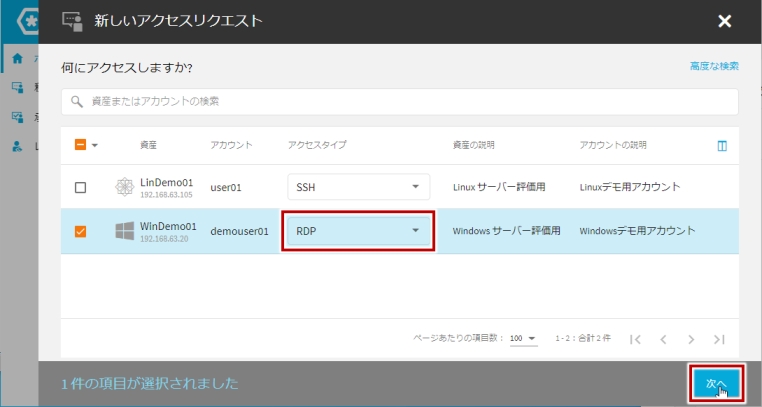The height and width of the screenshot is (407, 762).
Task: Open the approvals icon in the sidebar
Action: 17,117
